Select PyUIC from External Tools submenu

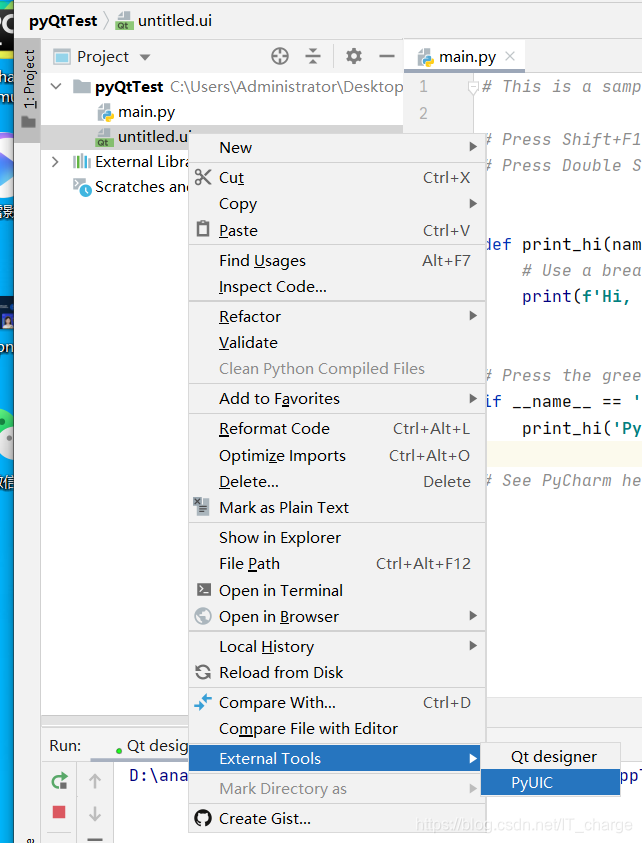click(550, 782)
